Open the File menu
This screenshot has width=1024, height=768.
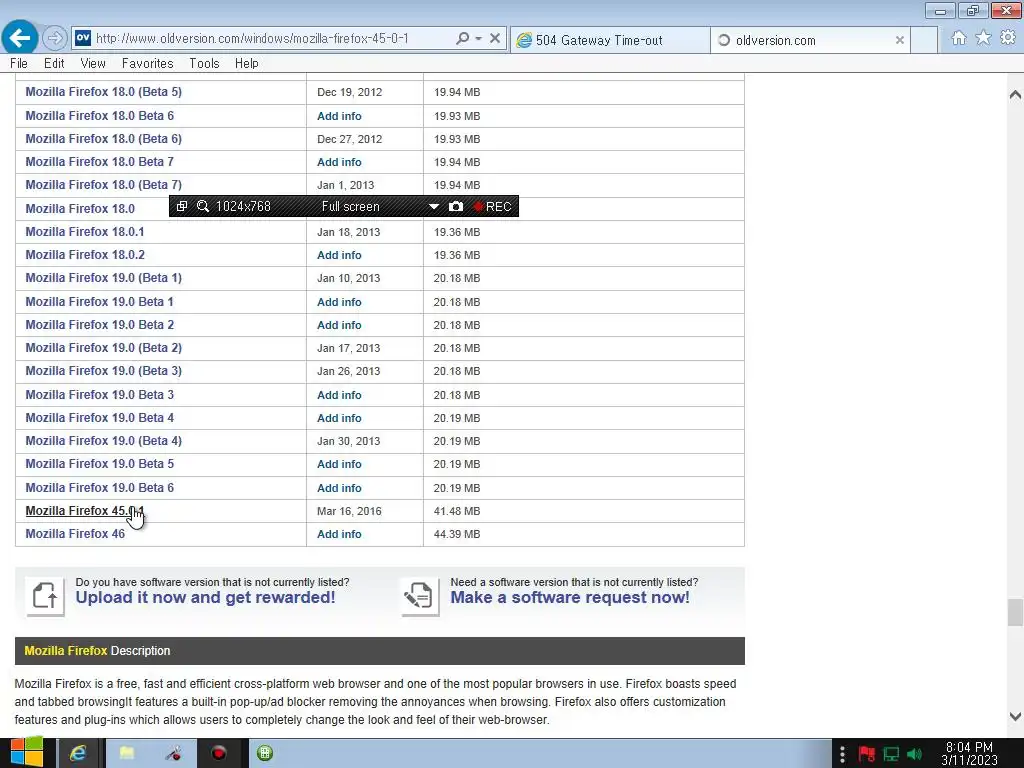19,63
